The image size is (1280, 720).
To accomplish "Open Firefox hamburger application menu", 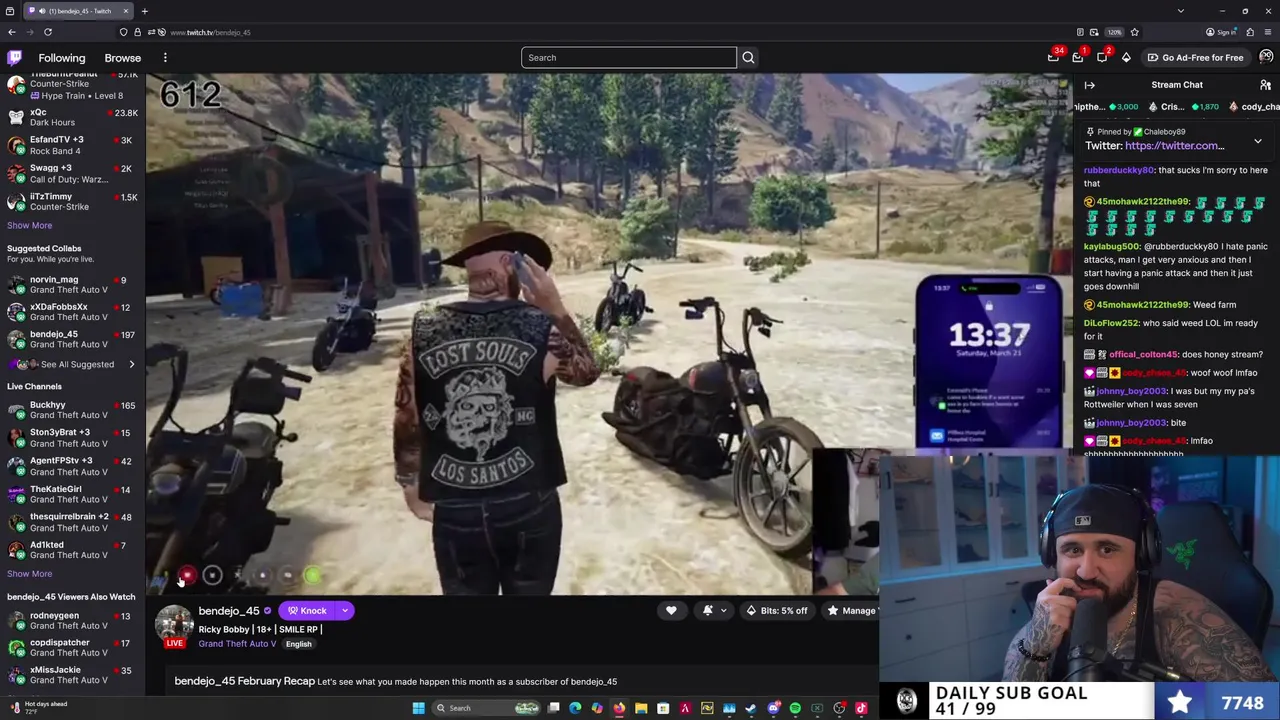I will [x=1268, y=32].
